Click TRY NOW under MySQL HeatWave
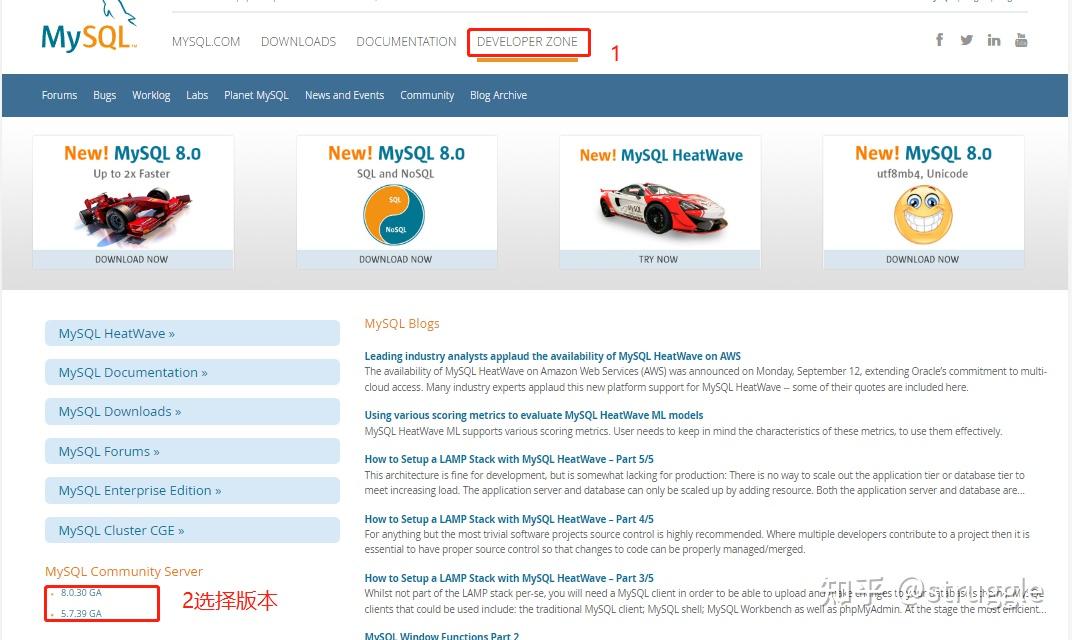This screenshot has width=1072, height=640. click(x=658, y=259)
